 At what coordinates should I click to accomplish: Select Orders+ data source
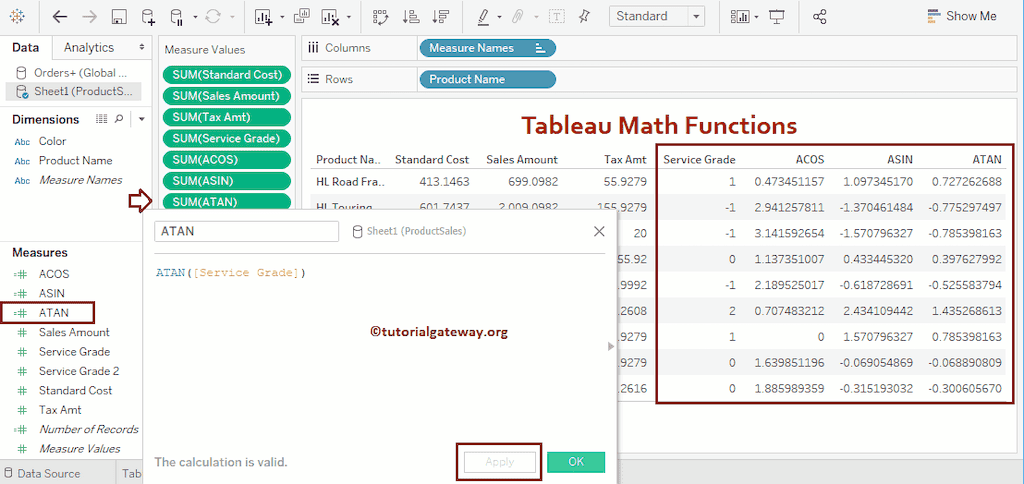click(72, 73)
